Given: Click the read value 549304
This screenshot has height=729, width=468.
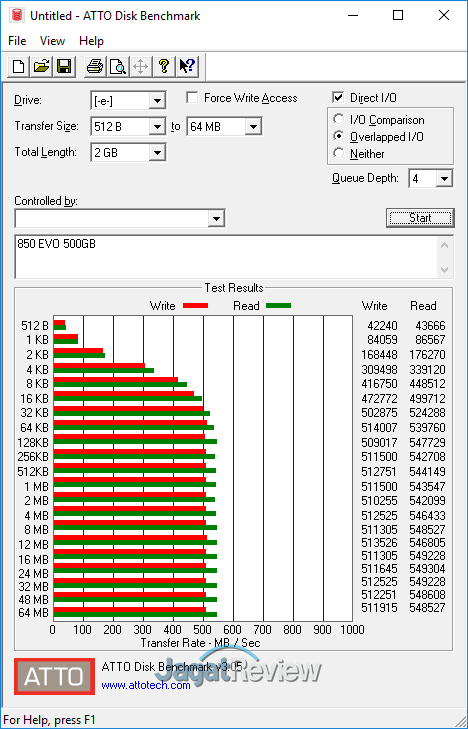Looking at the screenshot, I should [428, 569].
